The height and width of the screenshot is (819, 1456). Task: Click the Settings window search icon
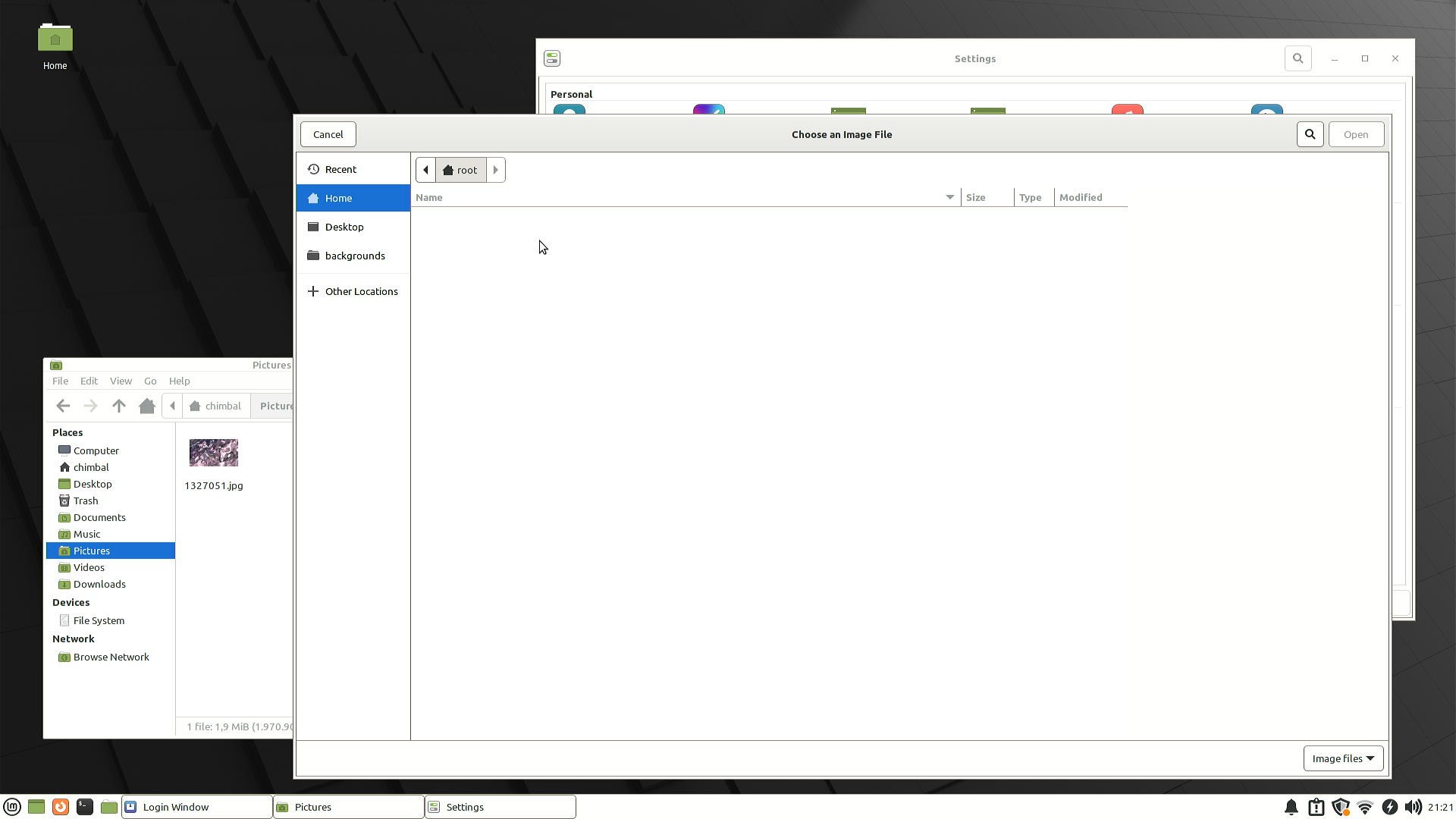click(1298, 58)
